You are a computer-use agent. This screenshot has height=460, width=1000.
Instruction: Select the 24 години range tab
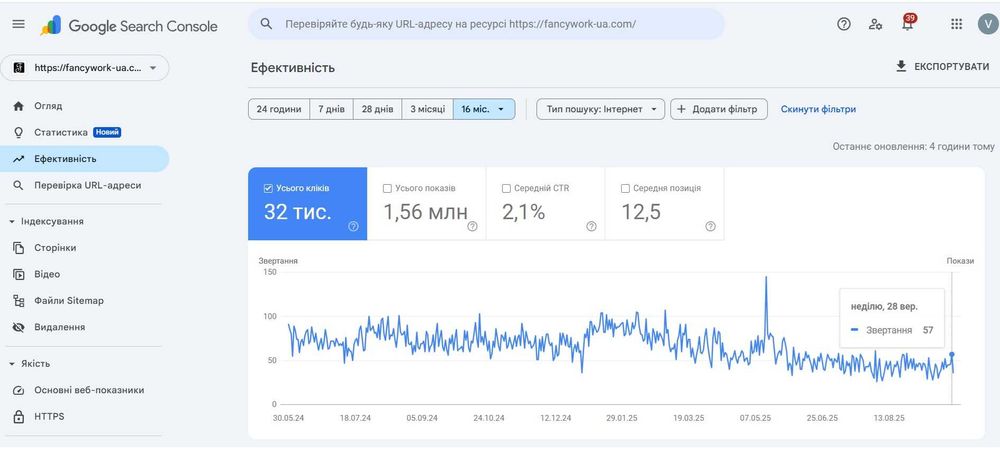(279, 109)
